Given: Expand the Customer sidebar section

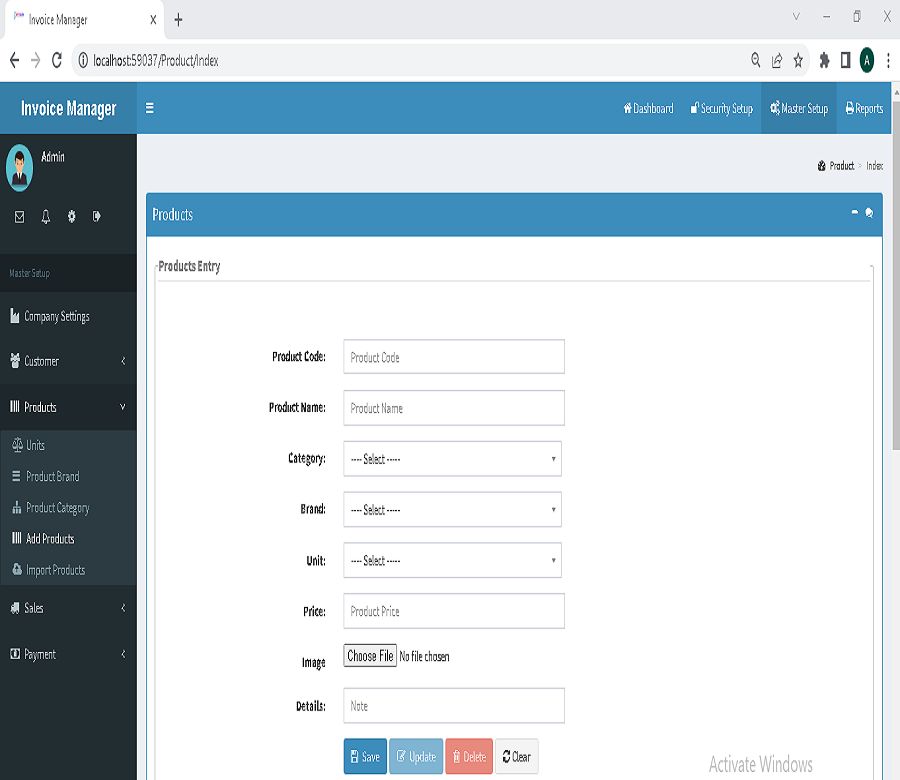Looking at the screenshot, I should click(68, 361).
